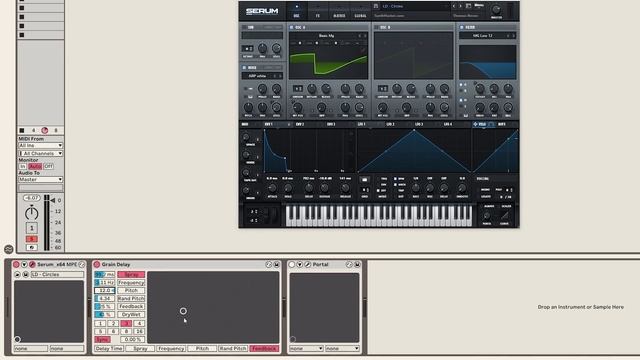The height and width of the screenshot is (360, 640).
Task: Click the -6.07 track volume field
Action: (31, 198)
